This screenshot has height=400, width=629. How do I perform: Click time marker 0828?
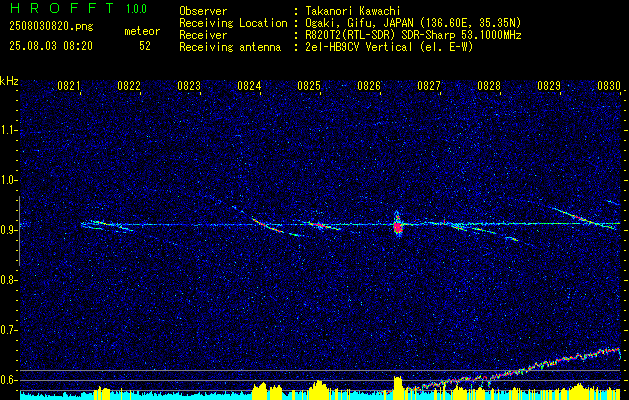pos(489,86)
